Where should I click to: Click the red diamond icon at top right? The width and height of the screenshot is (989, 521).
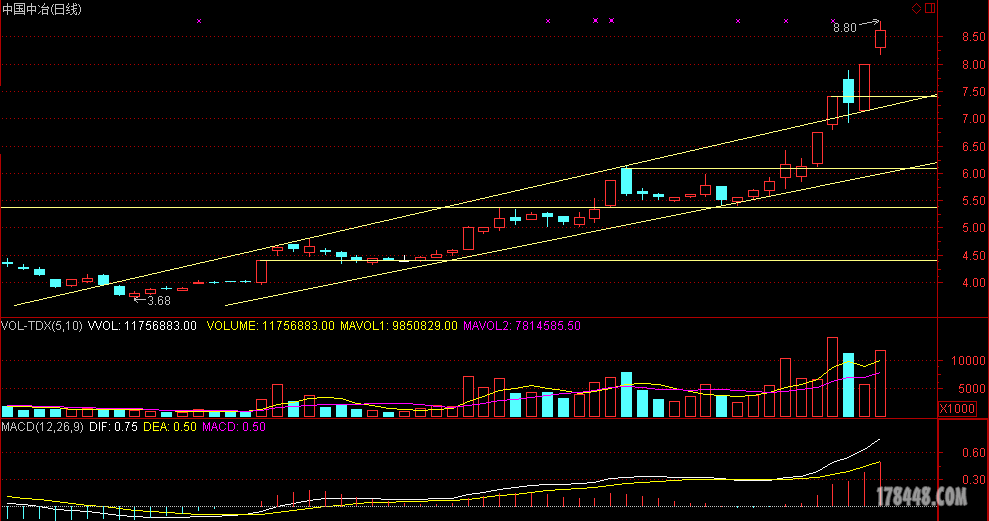916,8
